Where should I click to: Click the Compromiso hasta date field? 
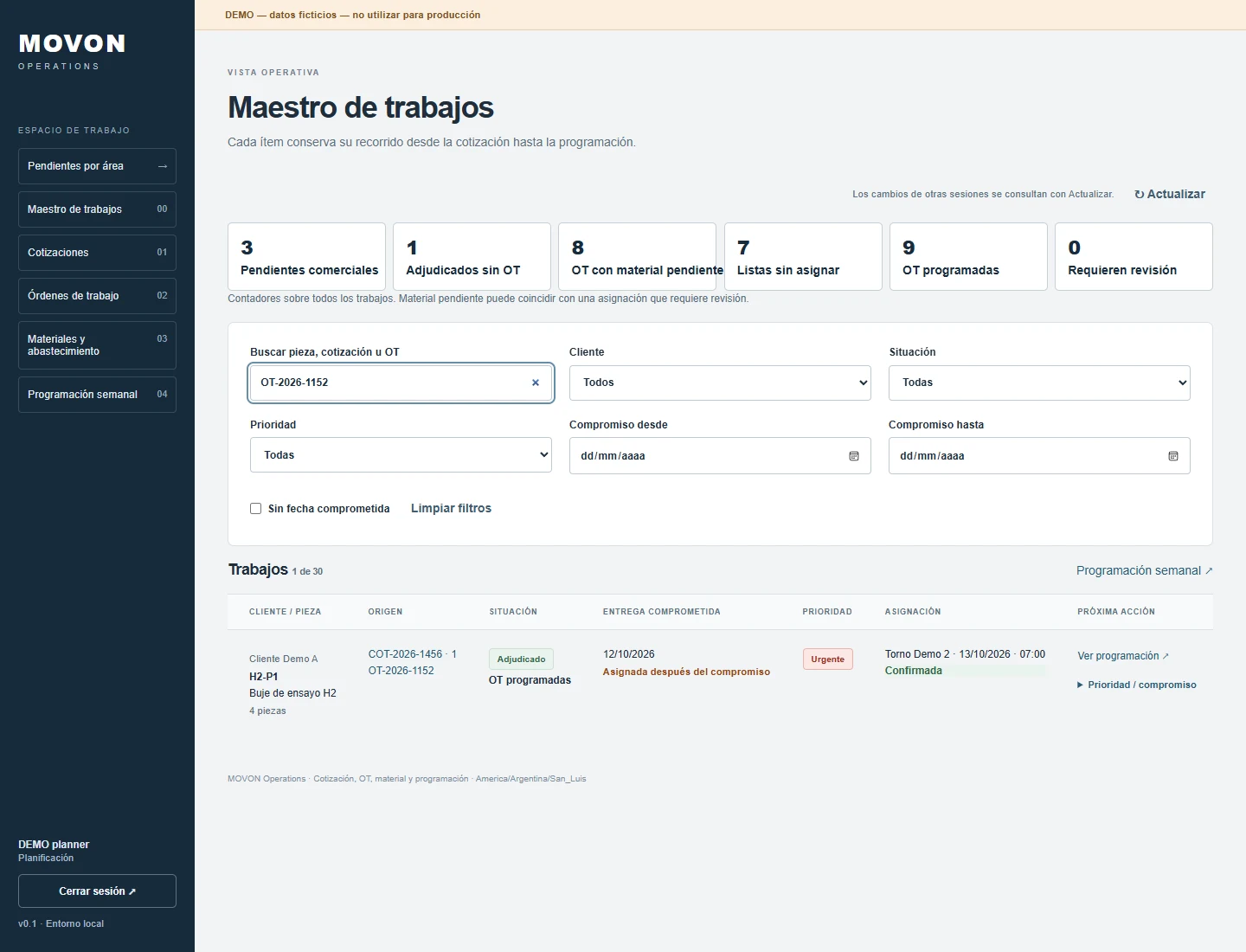tap(1039, 456)
